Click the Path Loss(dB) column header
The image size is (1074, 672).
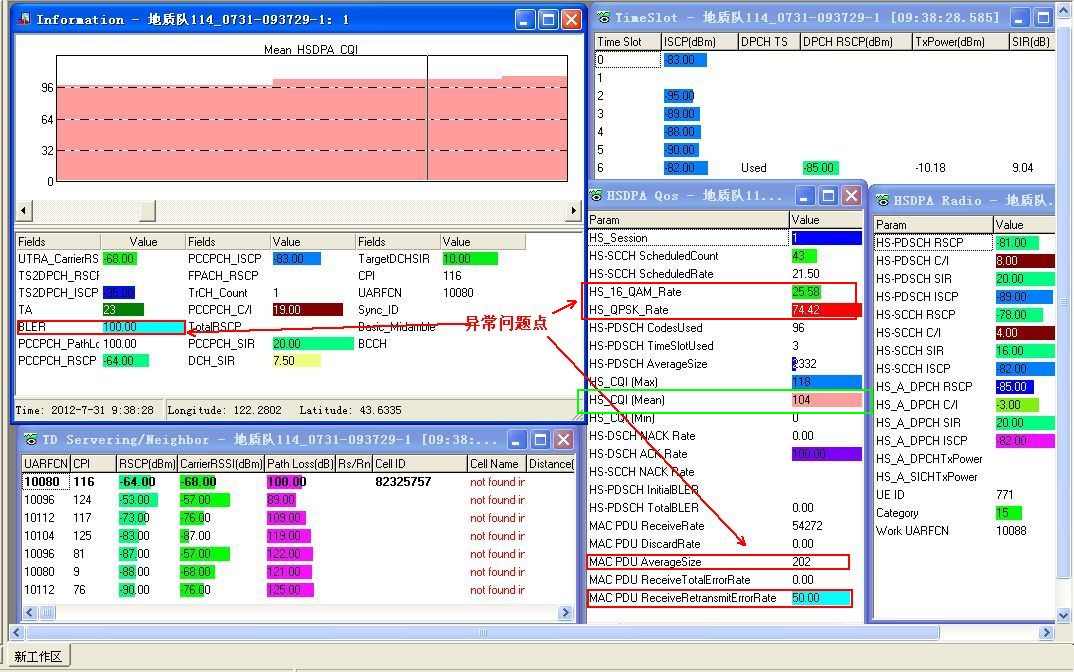300,464
